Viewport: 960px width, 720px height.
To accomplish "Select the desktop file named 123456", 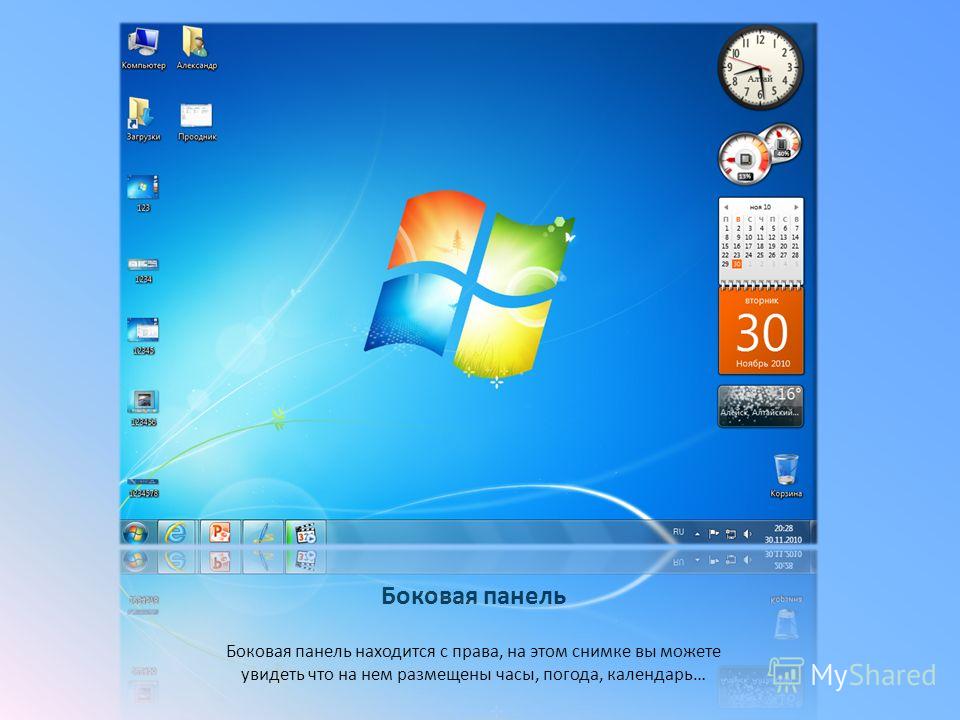I will 143,408.
